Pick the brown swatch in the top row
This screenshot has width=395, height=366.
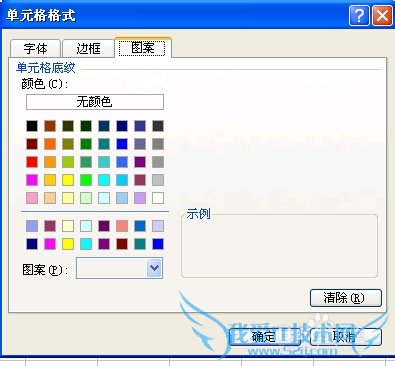(50, 126)
